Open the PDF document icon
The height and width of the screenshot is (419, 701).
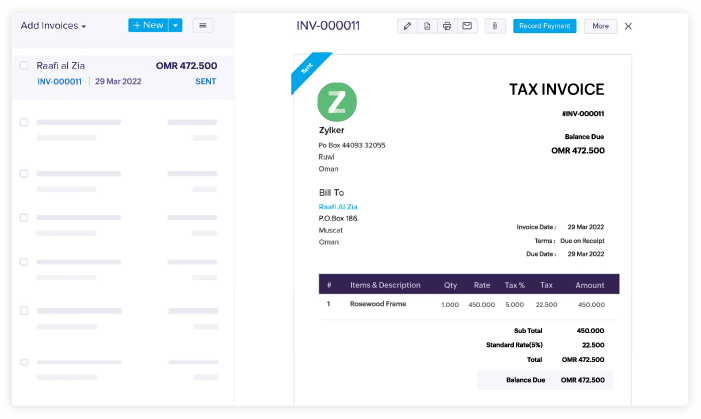click(427, 26)
